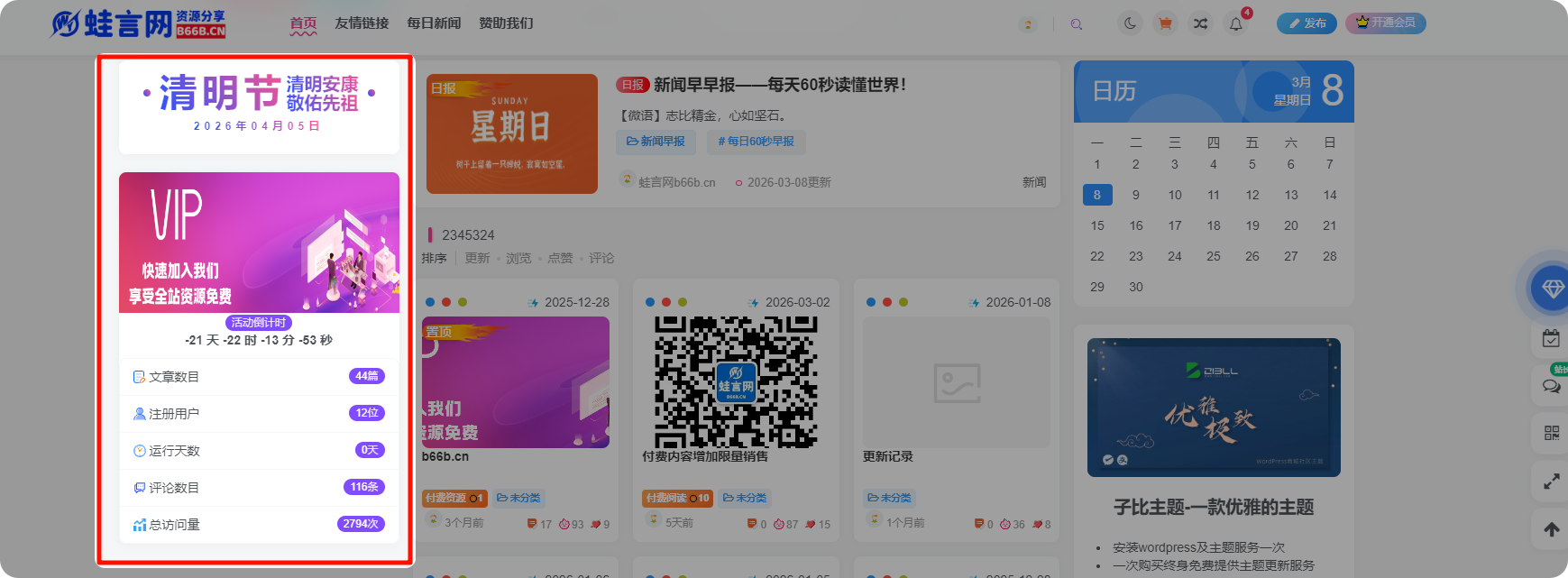Switch to dark mode with the moon icon
This screenshot has height=578, width=1568.
(x=1130, y=23)
